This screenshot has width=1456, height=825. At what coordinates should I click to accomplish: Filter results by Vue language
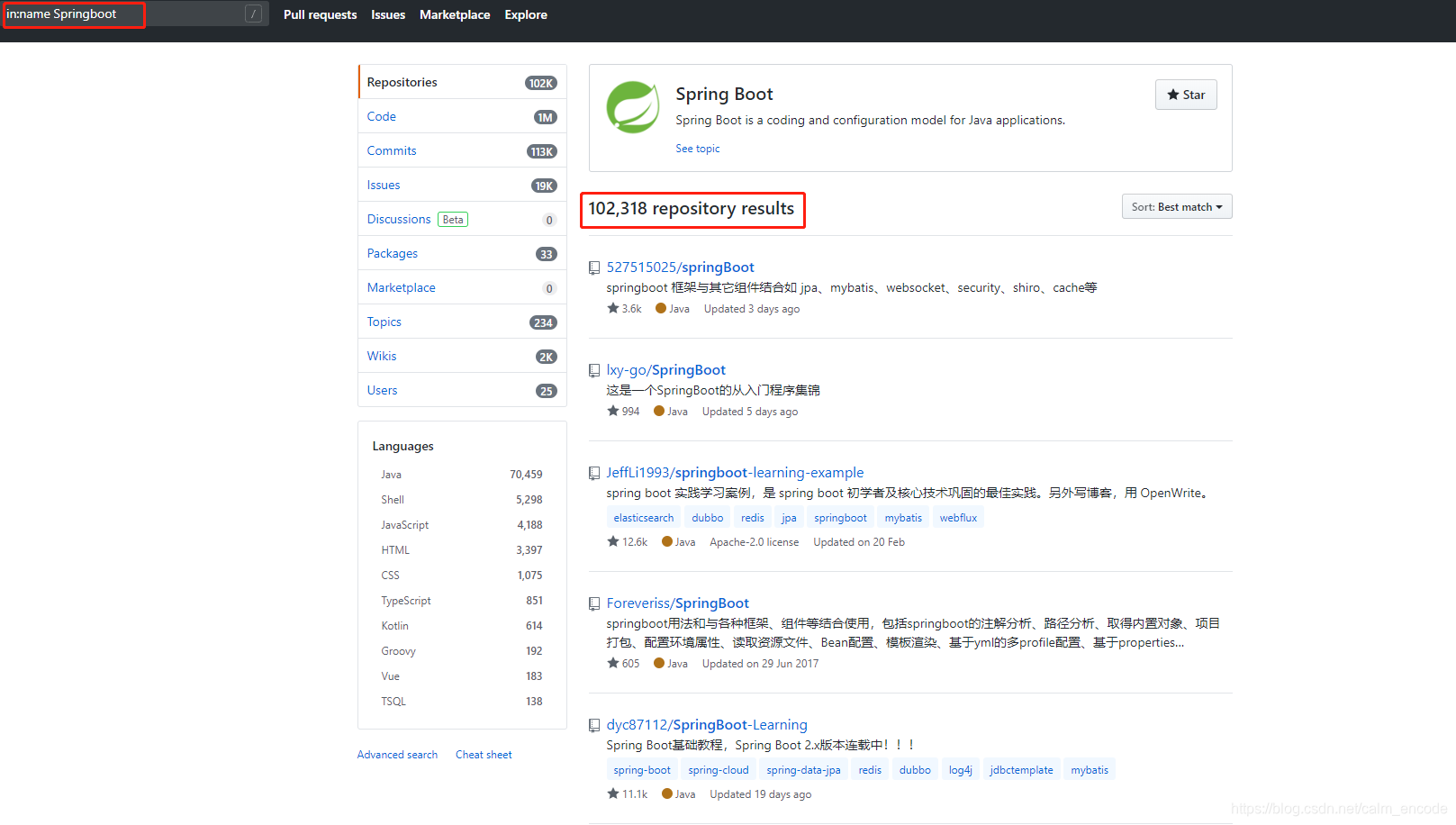click(x=462, y=676)
